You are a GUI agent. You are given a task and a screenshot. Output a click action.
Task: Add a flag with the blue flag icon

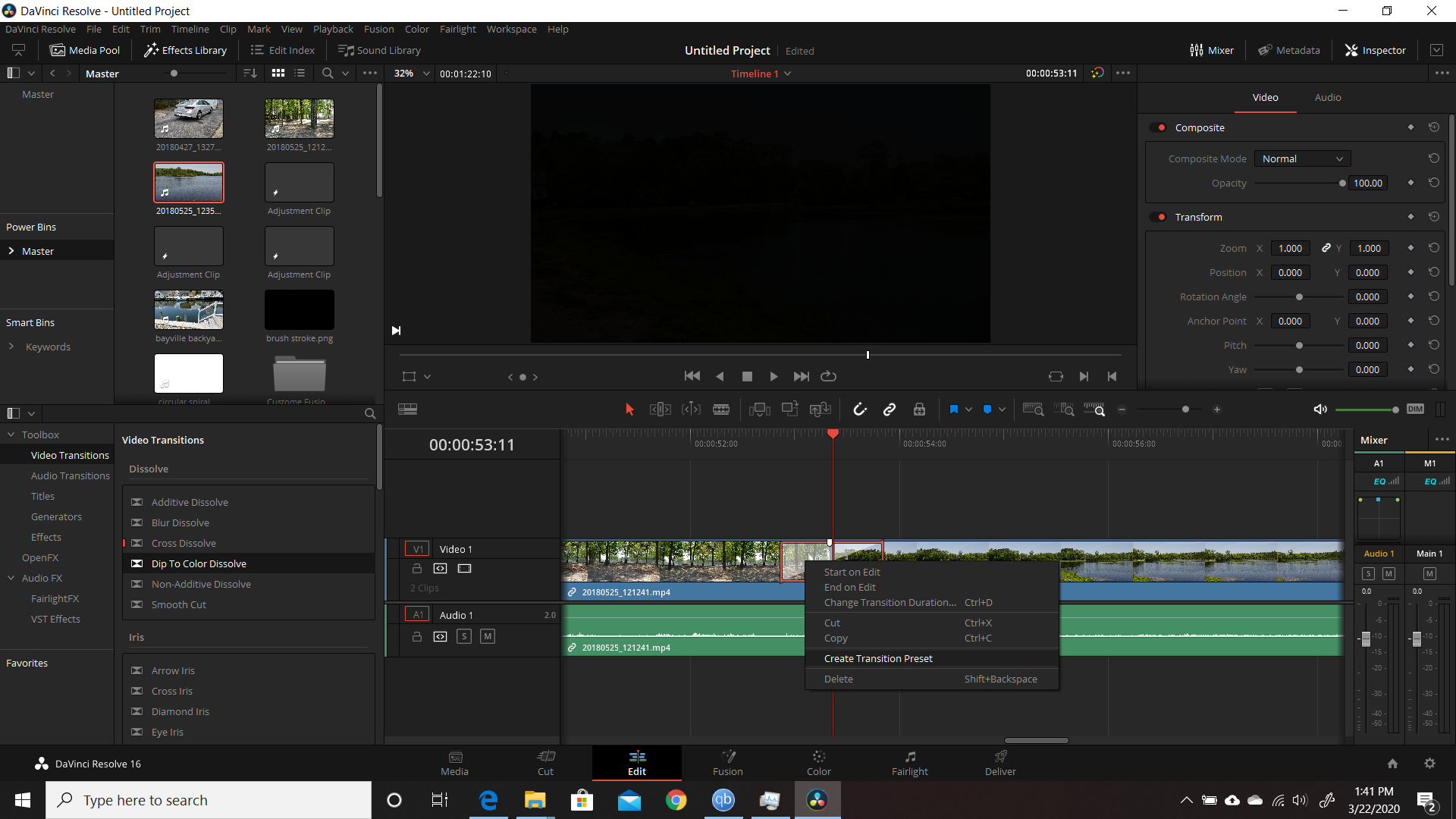(954, 409)
